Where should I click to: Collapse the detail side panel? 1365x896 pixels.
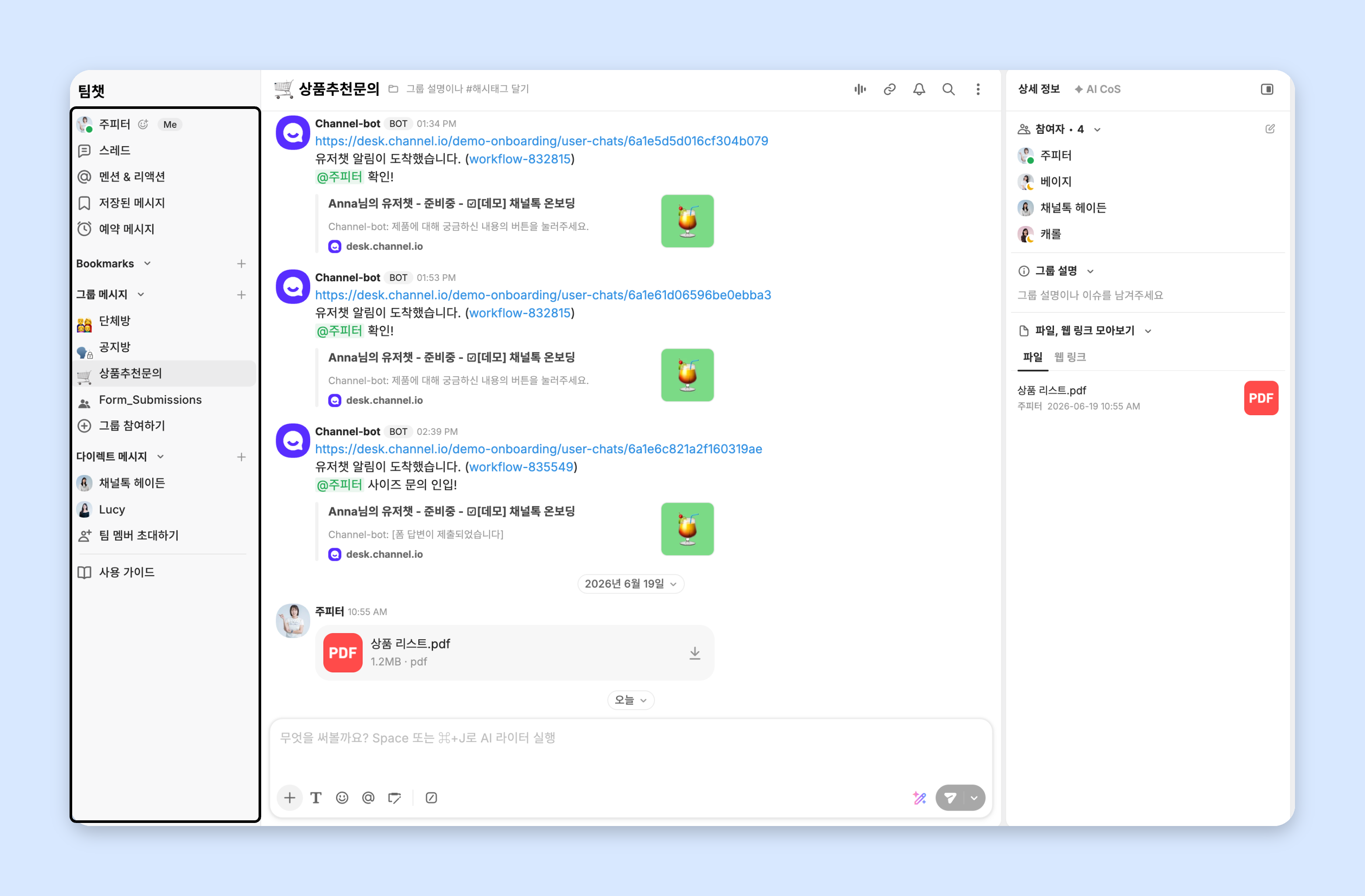(1267, 90)
